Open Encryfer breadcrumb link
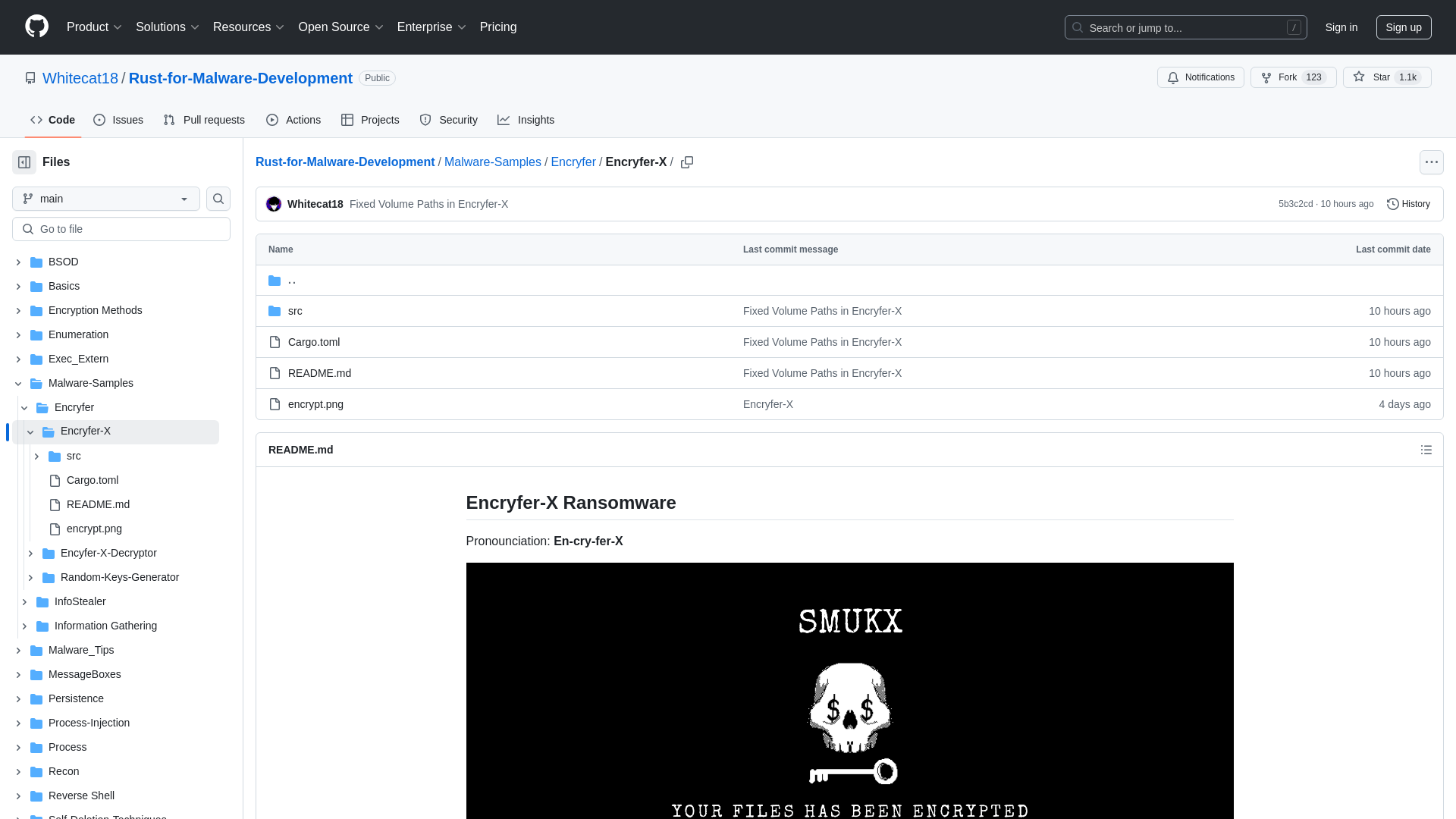Viewport: 1456px width, 819px height. click(x=573, y=162)
